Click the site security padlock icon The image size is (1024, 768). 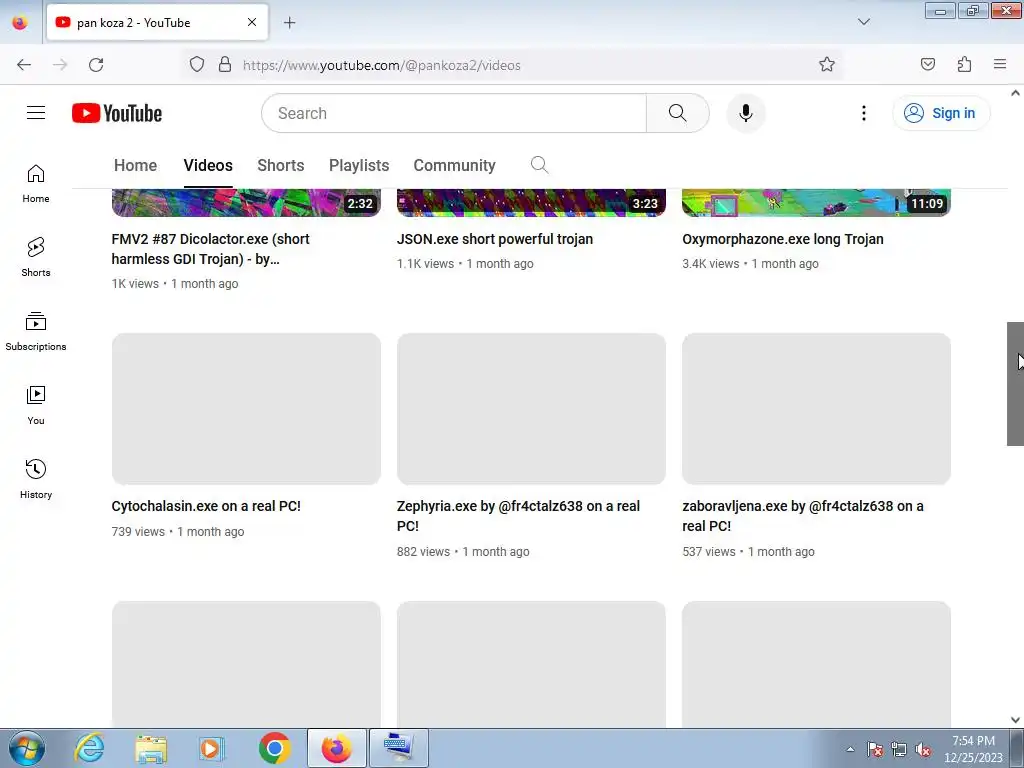pyautogui.click(x=225, y=65)
